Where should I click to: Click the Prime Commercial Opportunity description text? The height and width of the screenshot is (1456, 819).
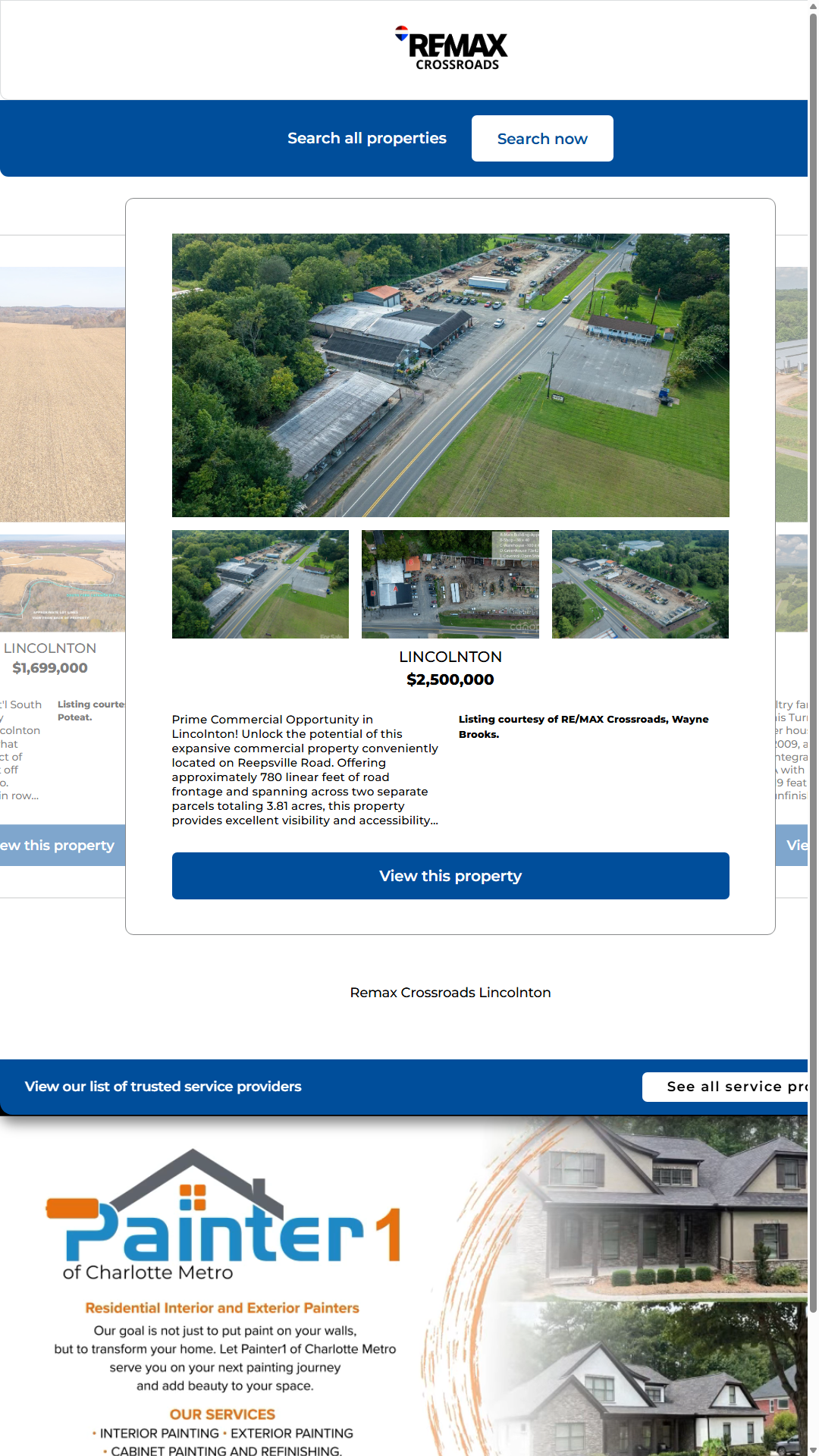coord(305,770)
